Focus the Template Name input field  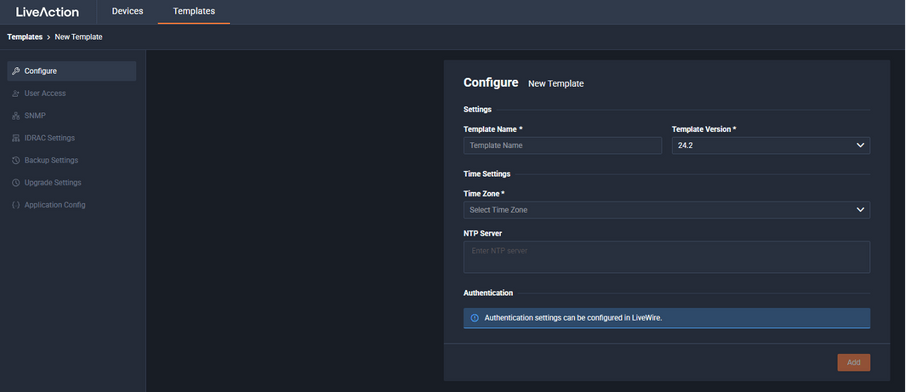(x=562, y=146)
